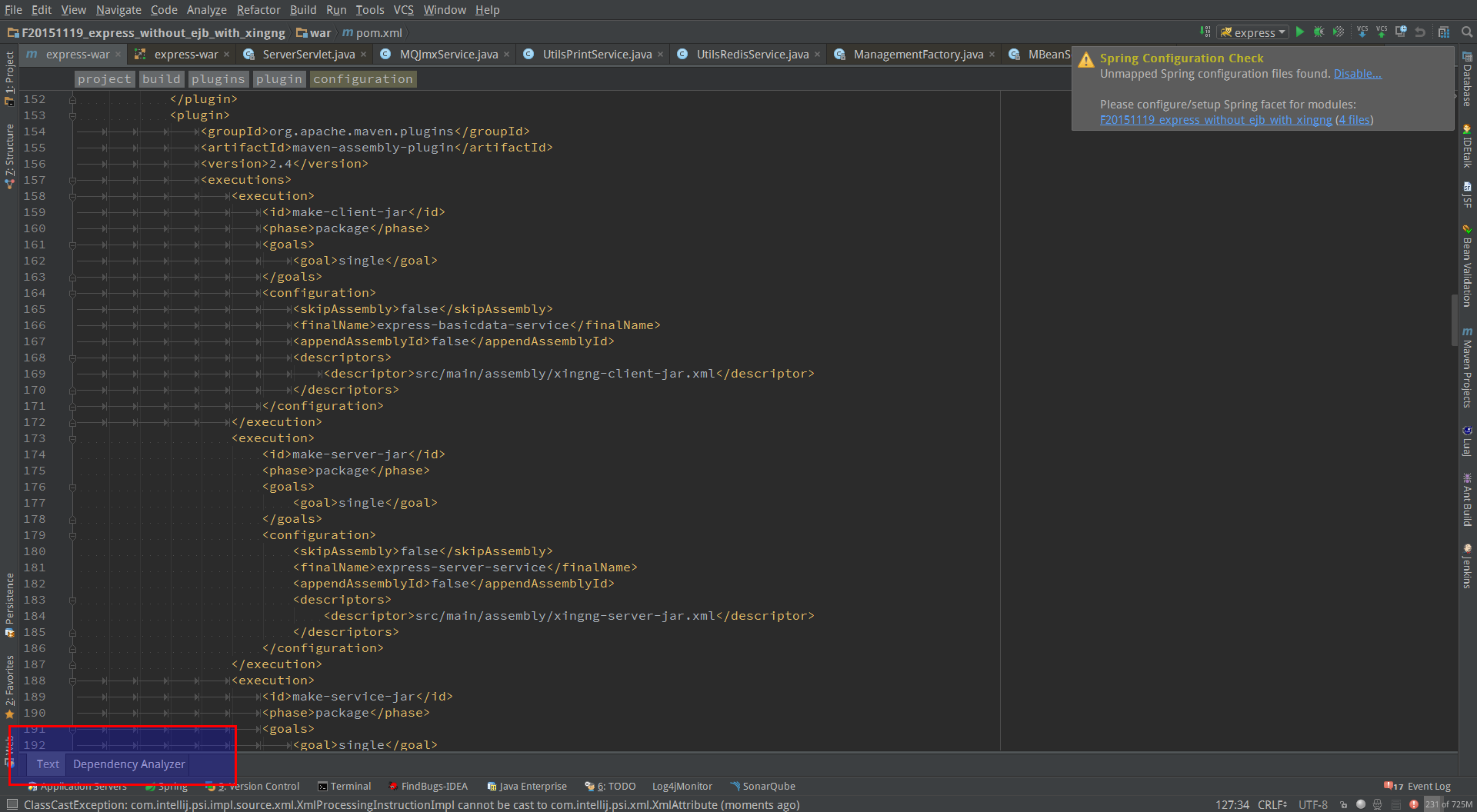
Task: Open the VCS menu
Action: [x=403, y=9]
